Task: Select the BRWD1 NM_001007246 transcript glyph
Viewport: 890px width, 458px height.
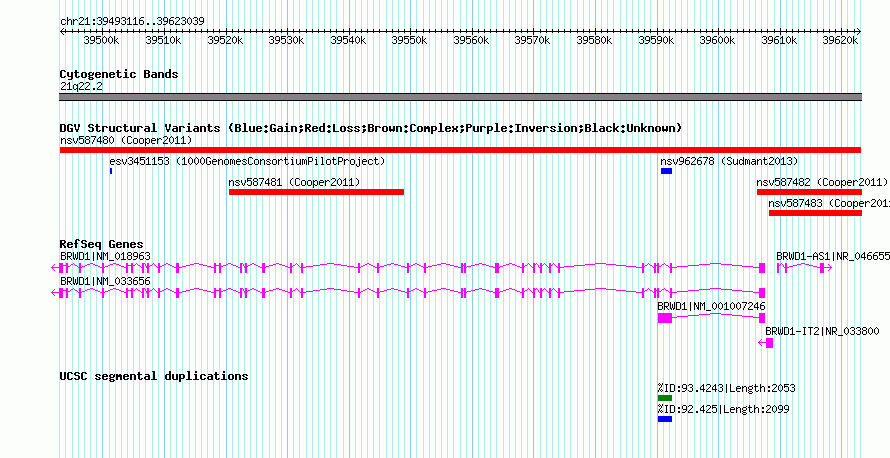Action: pos(711,318)
